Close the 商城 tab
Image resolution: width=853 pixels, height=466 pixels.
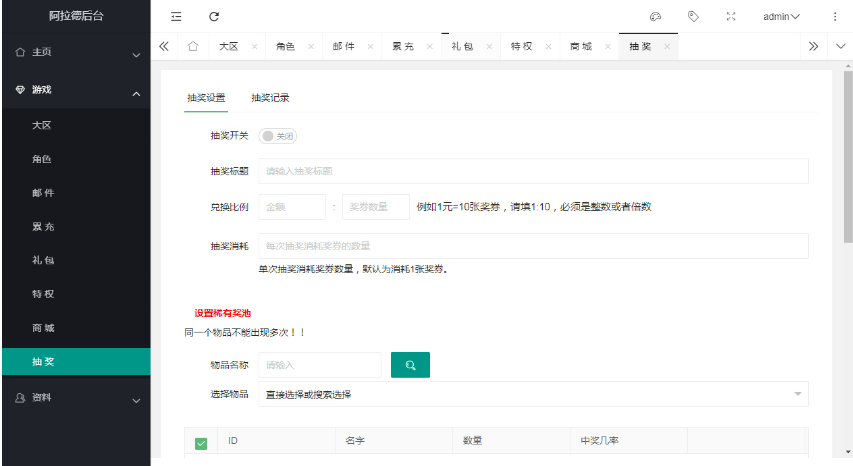(x=608, y=46)
